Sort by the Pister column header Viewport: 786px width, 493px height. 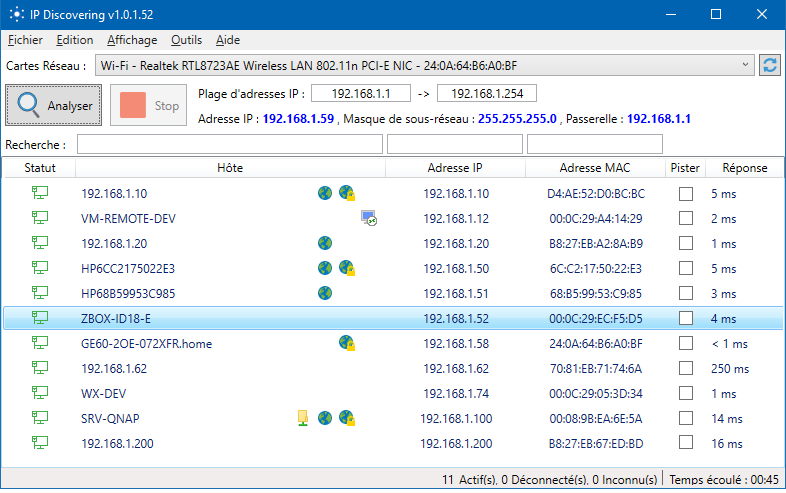click(685, 168)
